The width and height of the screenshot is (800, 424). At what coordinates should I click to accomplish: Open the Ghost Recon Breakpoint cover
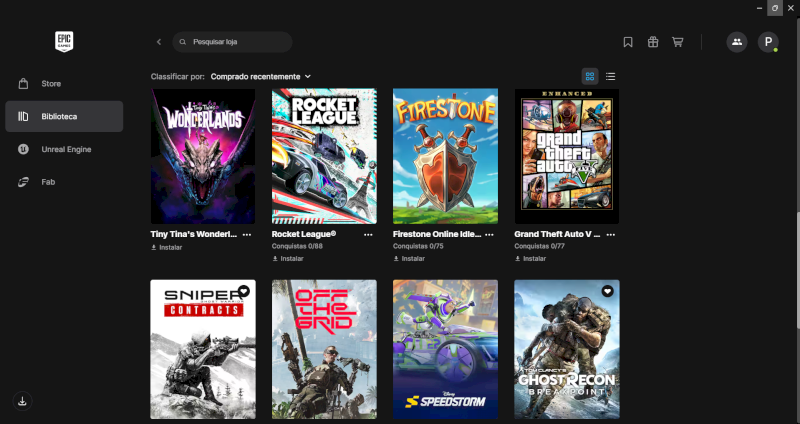[567, 350]
